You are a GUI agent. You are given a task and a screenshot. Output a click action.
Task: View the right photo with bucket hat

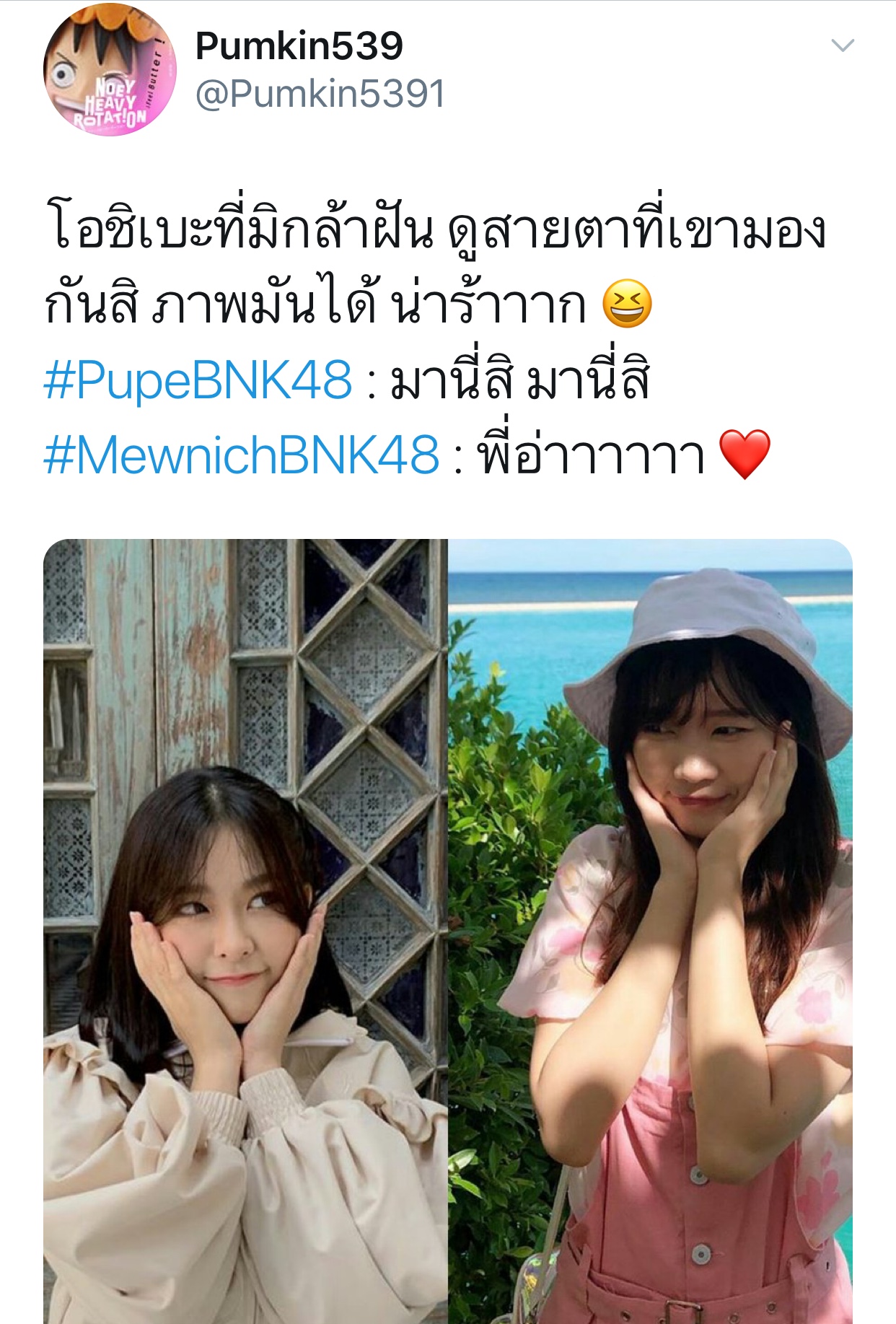click(x=651, y=931)
